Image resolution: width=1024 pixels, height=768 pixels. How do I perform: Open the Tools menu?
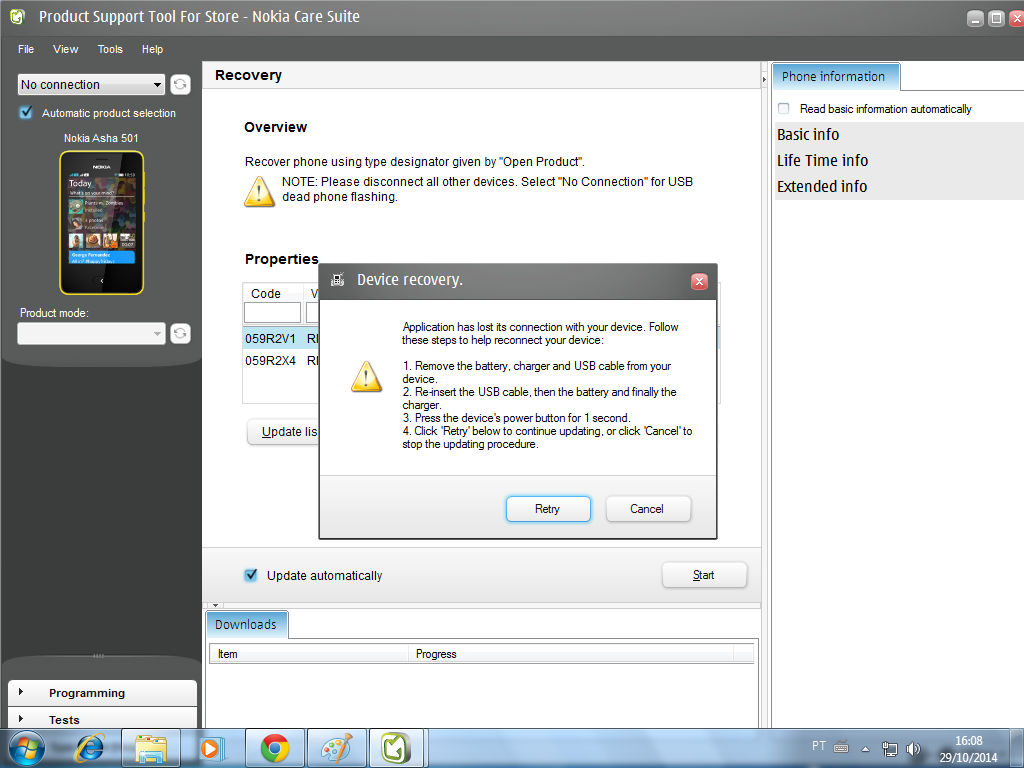point(110,49)
